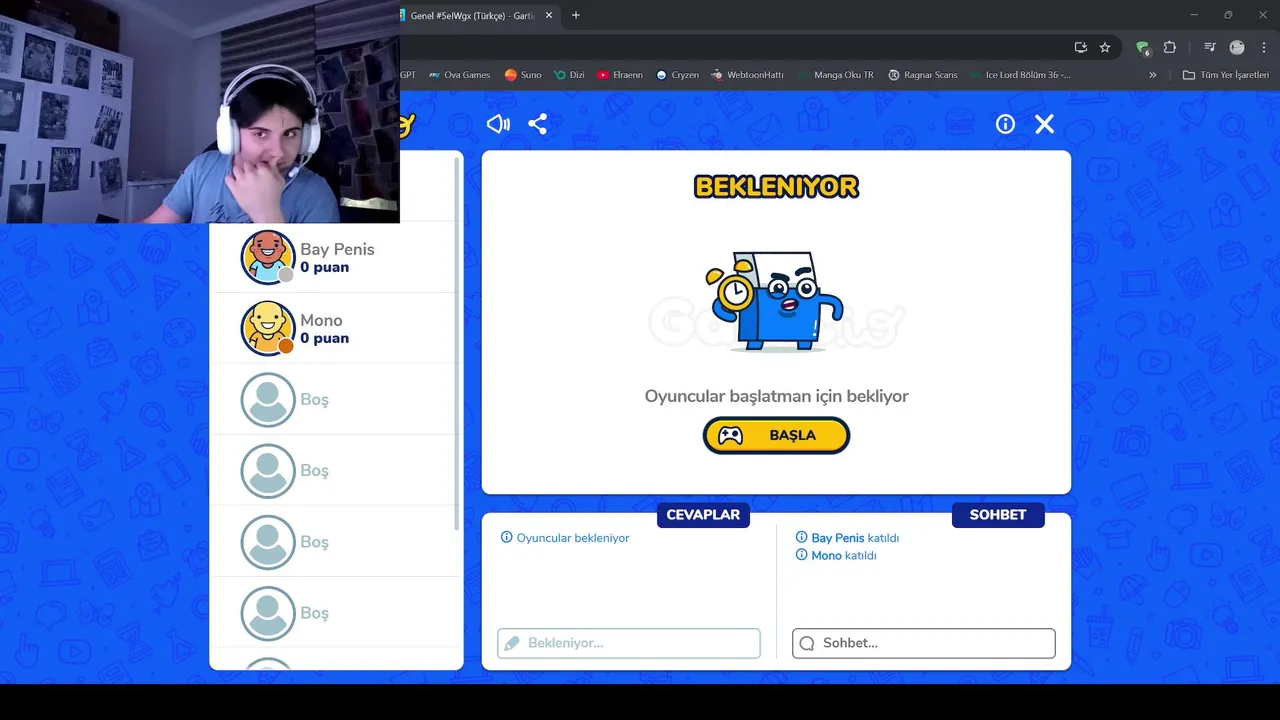
Task: Expand hidden bookmarks chevron
Action: coord(1152,75)
